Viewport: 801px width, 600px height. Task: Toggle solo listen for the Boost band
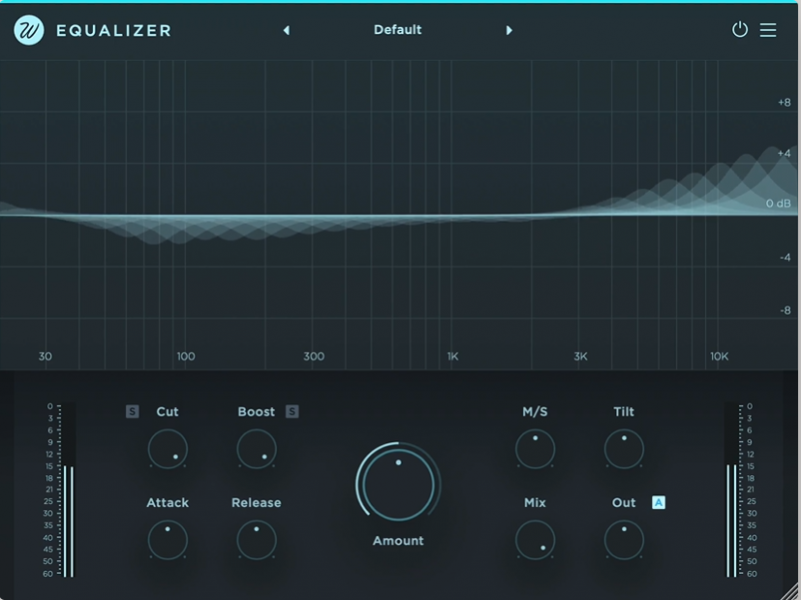pos(291,411)
